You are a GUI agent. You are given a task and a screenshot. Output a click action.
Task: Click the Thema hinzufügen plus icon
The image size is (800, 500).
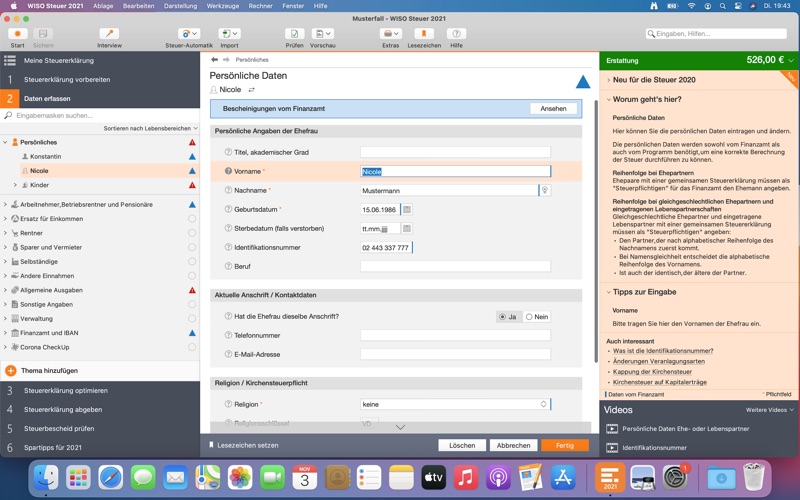click(x=11, y=371)
